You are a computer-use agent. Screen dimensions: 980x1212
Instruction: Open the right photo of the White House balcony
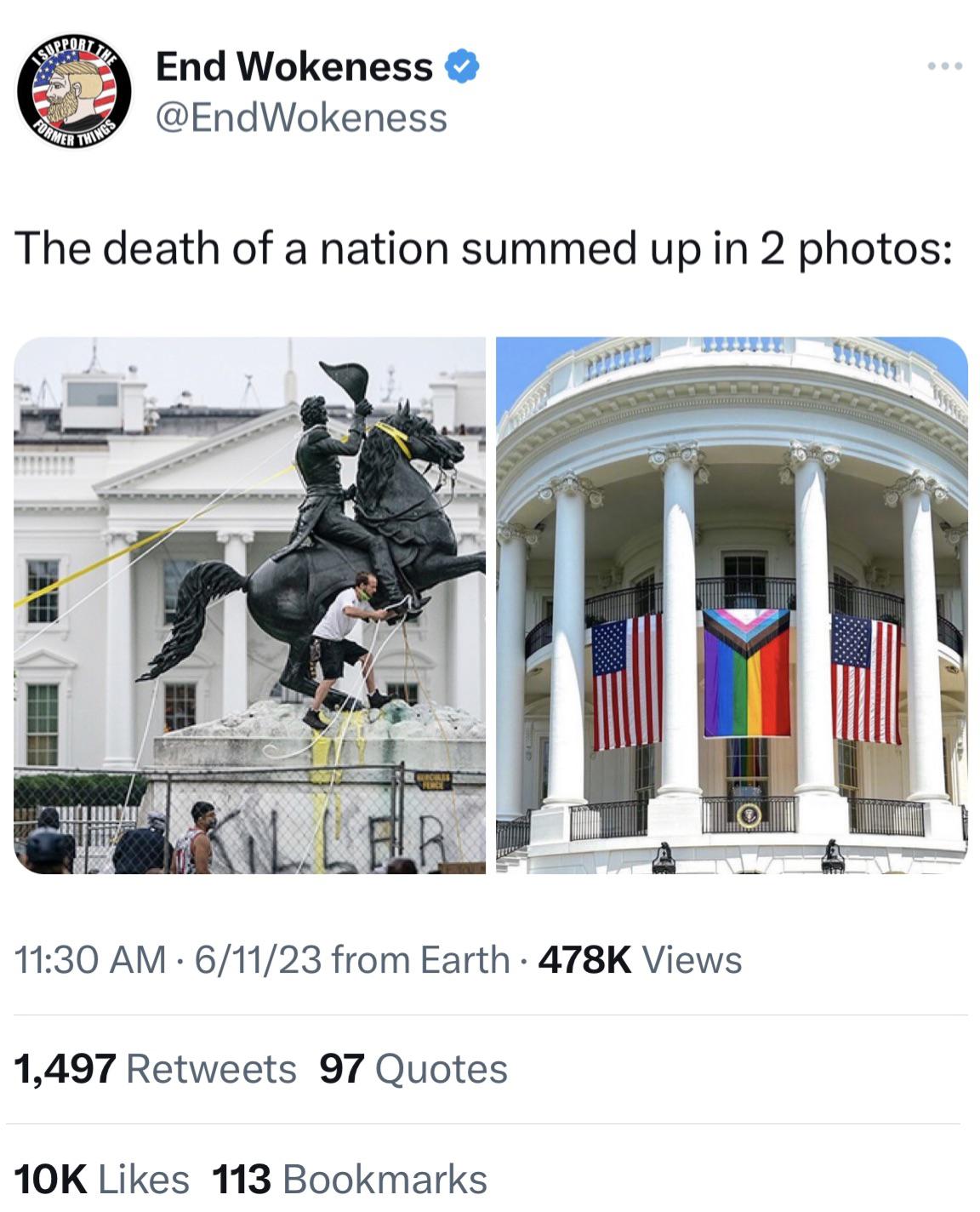coord(732,605)
